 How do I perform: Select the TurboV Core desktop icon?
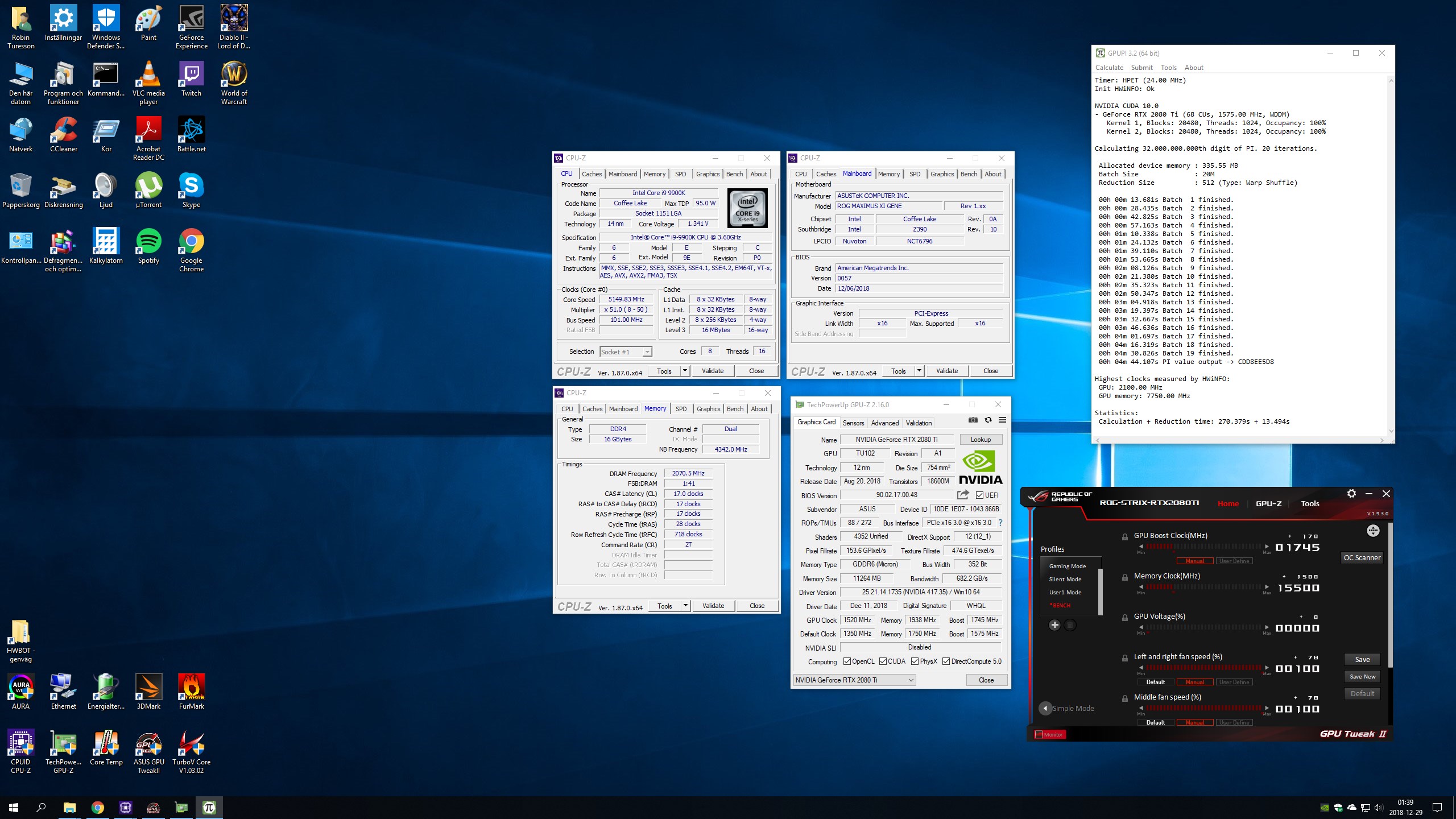pos(192,751)
